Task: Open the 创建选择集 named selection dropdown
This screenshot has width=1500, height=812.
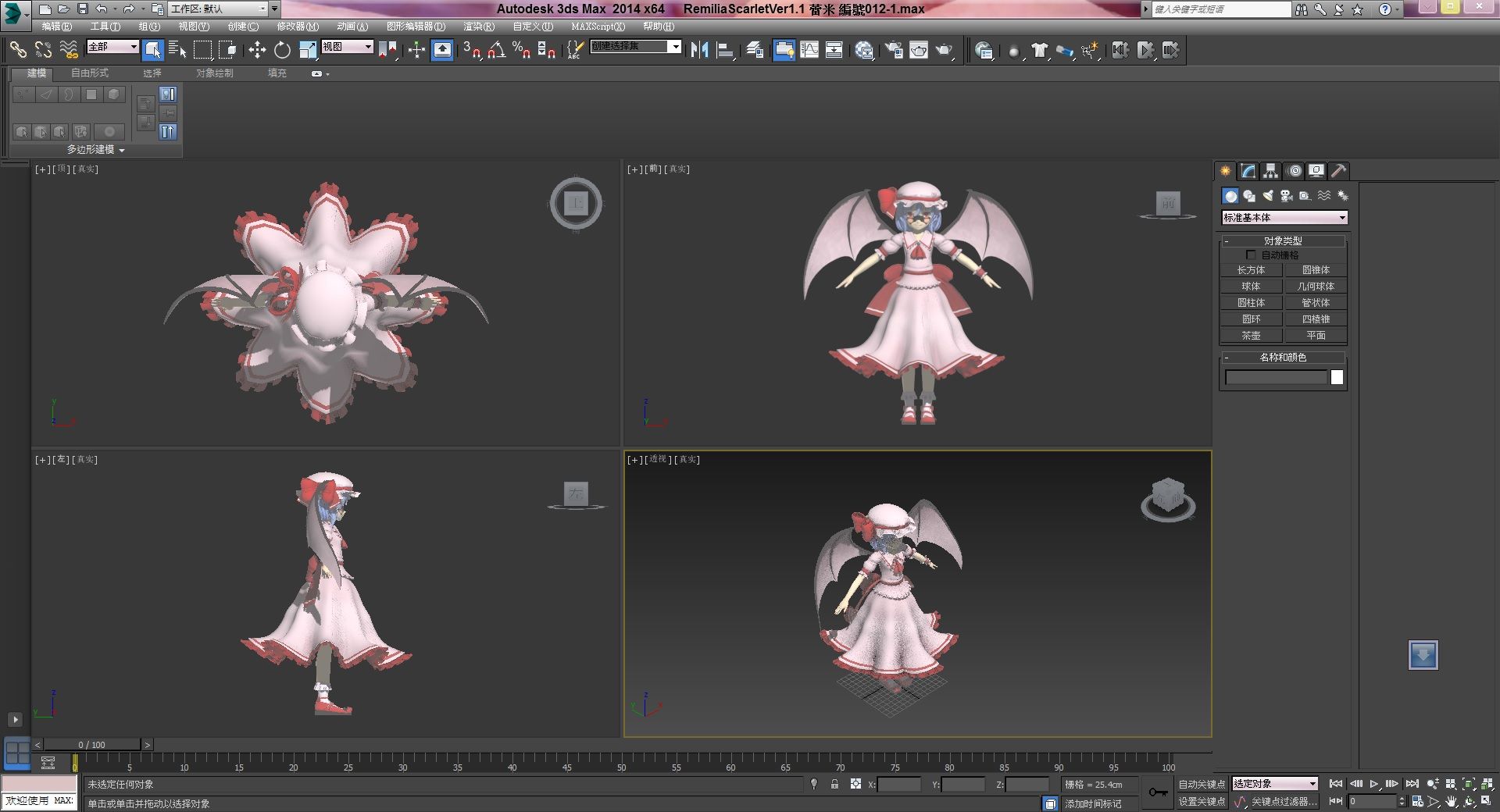Action: pos(635,47)
